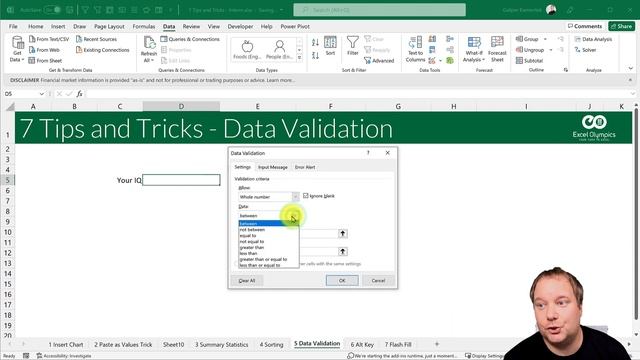Image resolution: width=640 pixels, height=360 pixels.
Task: Launch Text to Columns
Action: (x=416, y=49)
